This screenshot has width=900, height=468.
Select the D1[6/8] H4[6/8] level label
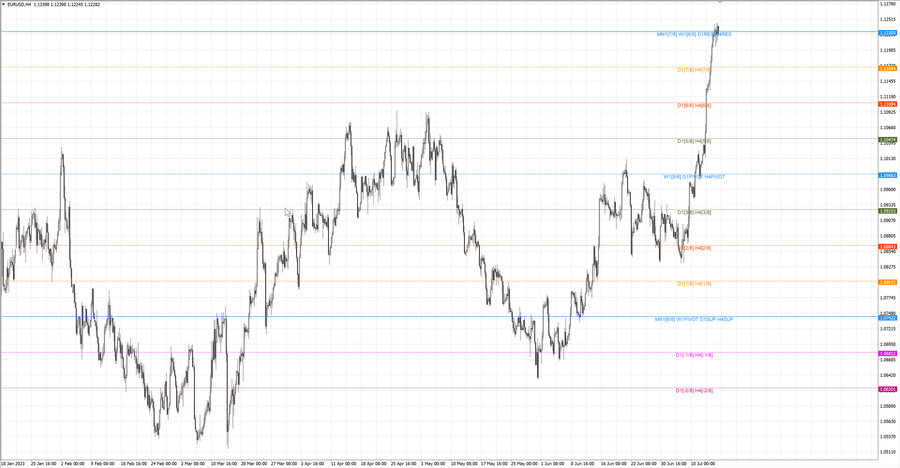point(694,106)
